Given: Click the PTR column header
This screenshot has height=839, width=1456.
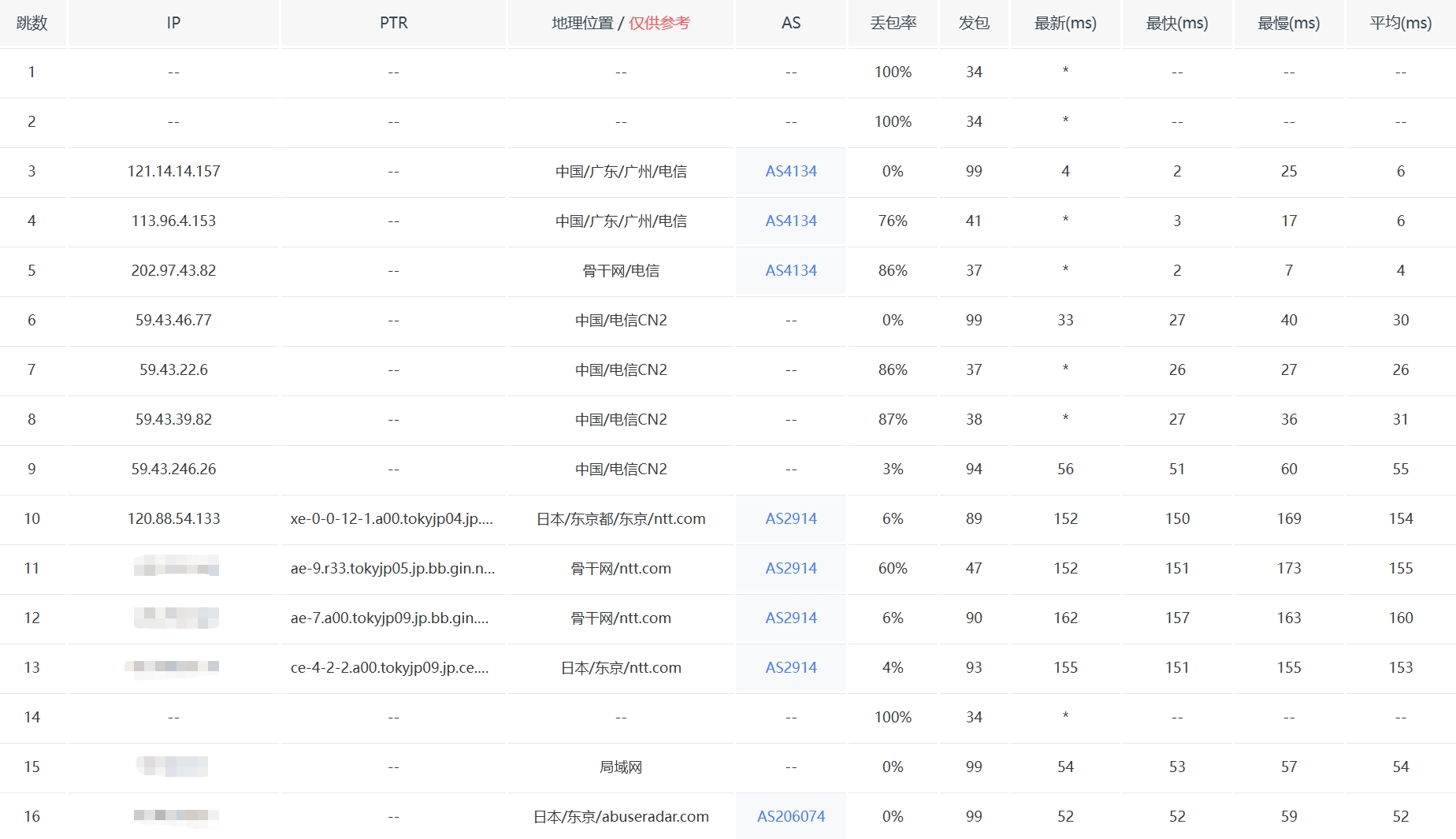Looking at the screenshot, I should pyautogui.click(x=392, y=23).
